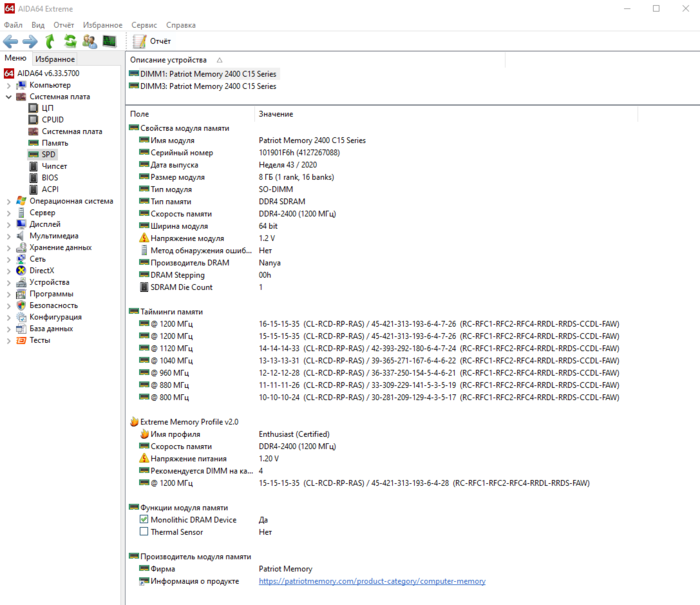Expand the Дисплей node
This screenshot has height=605, width=700.
[x=8, y=225]
